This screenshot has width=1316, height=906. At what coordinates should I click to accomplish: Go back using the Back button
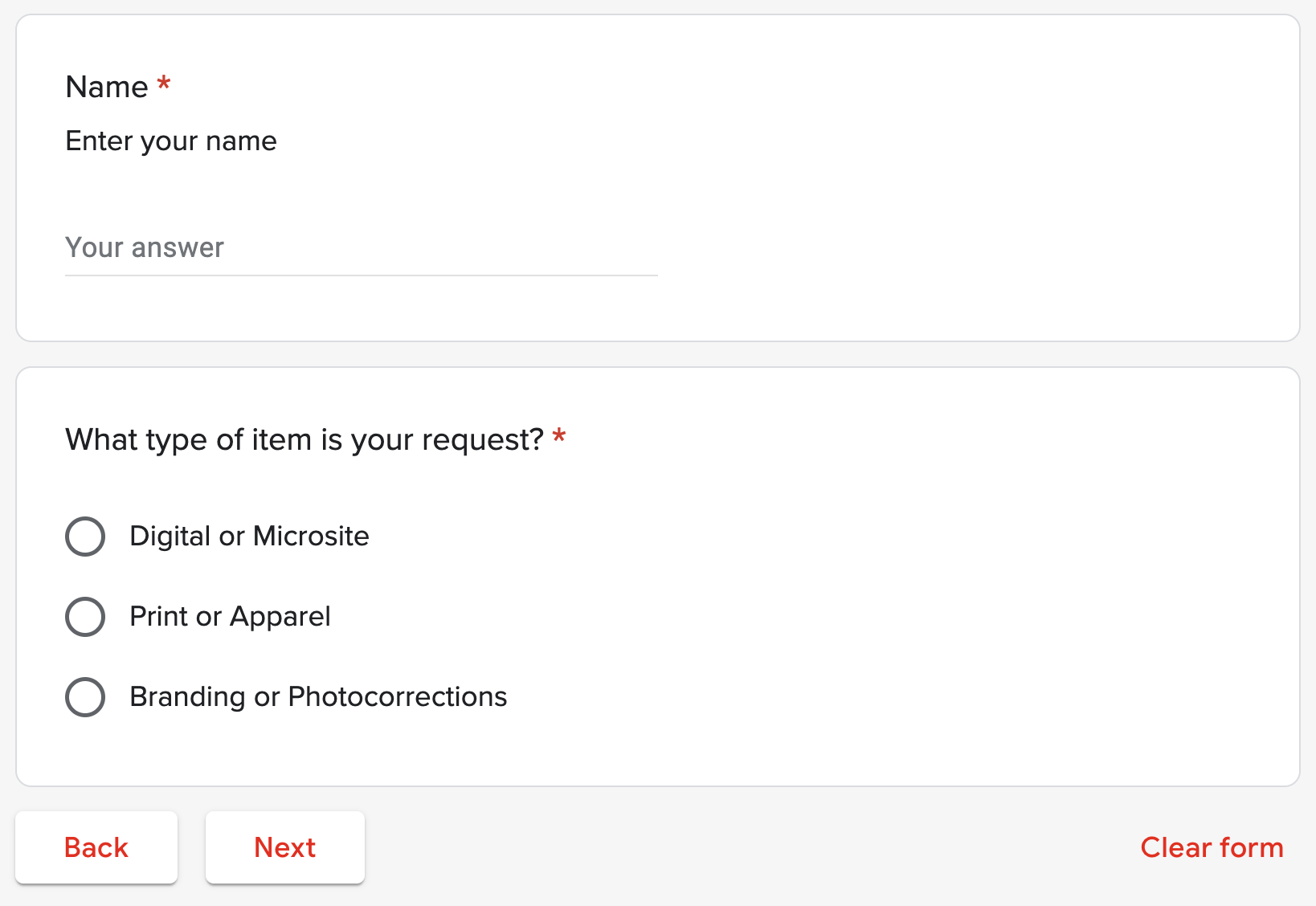[96, 847]
